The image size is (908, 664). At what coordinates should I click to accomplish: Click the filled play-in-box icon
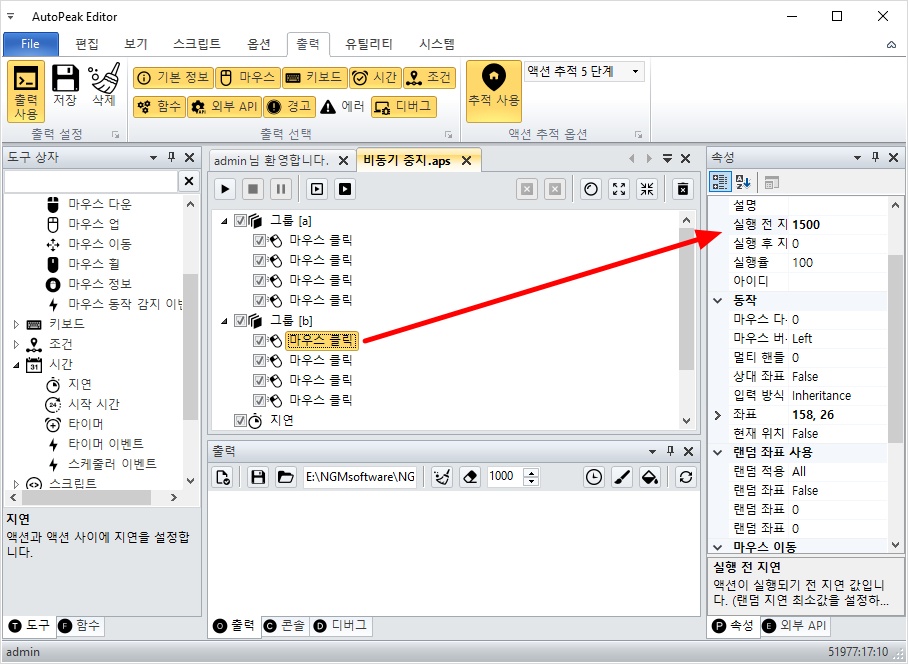coord(345,189)
